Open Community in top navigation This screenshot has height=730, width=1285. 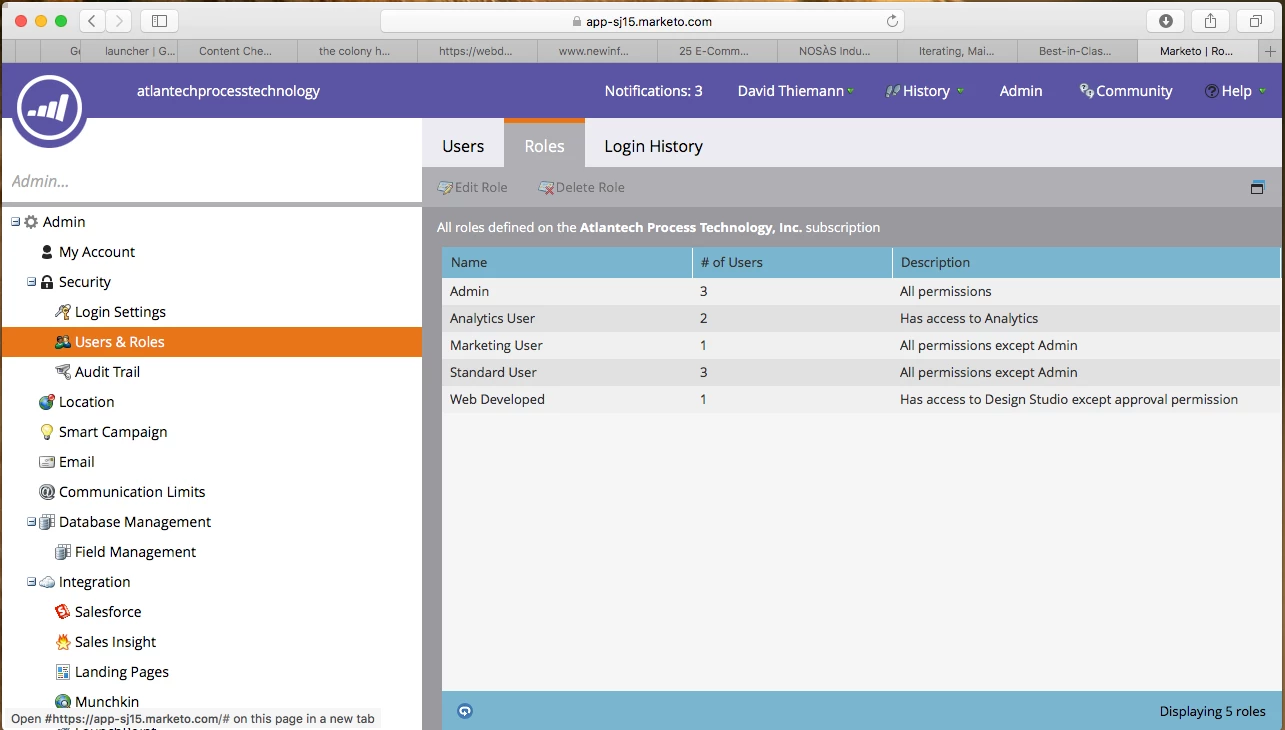(1126, 91)
